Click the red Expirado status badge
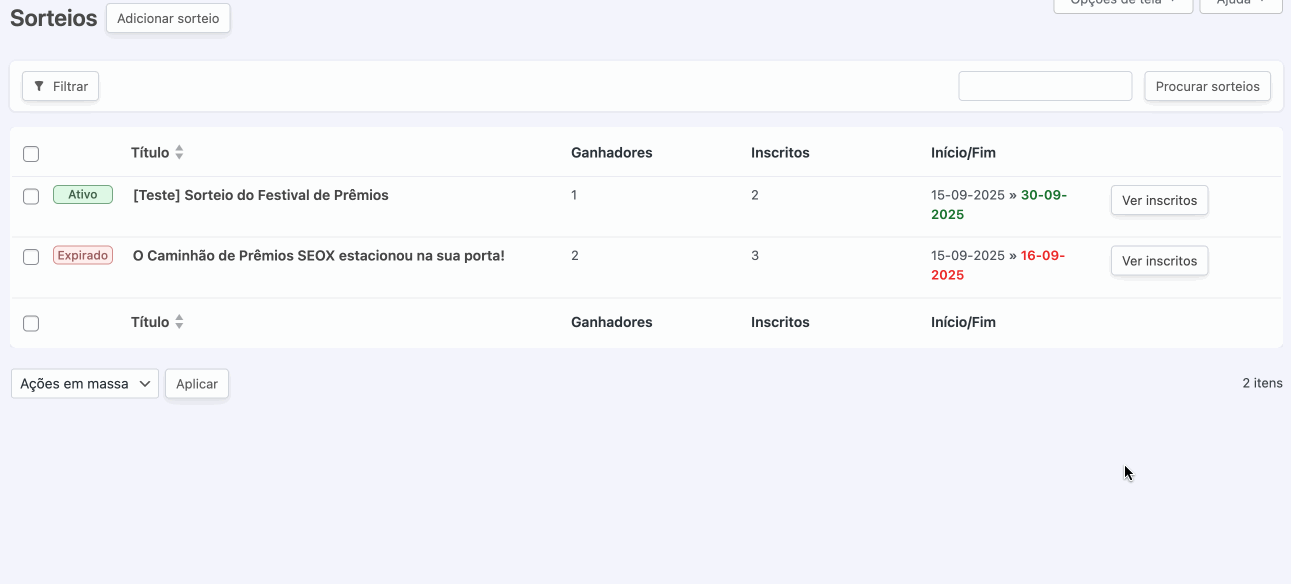Viewport: 1291px width, 584px height. 83,255
